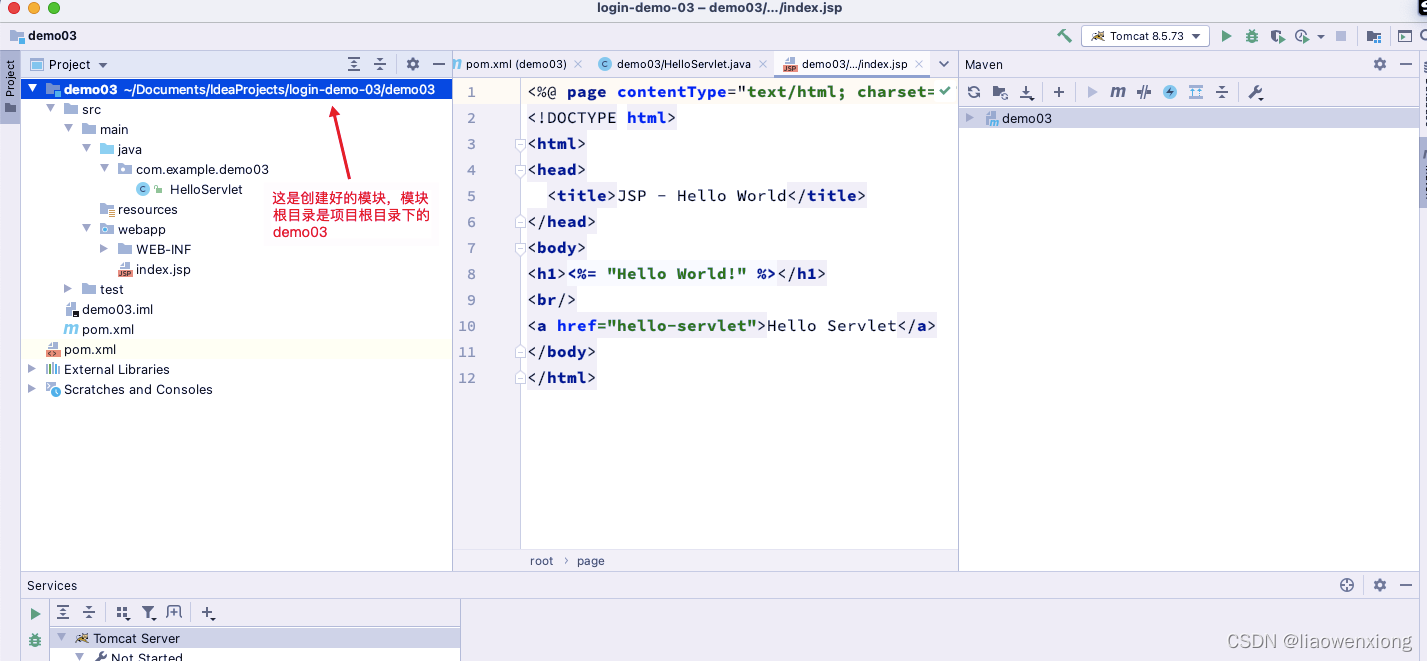Open Services filter dropdown
The height and width of the screenshot is (661, 1427).
click(x=149, y=613)
